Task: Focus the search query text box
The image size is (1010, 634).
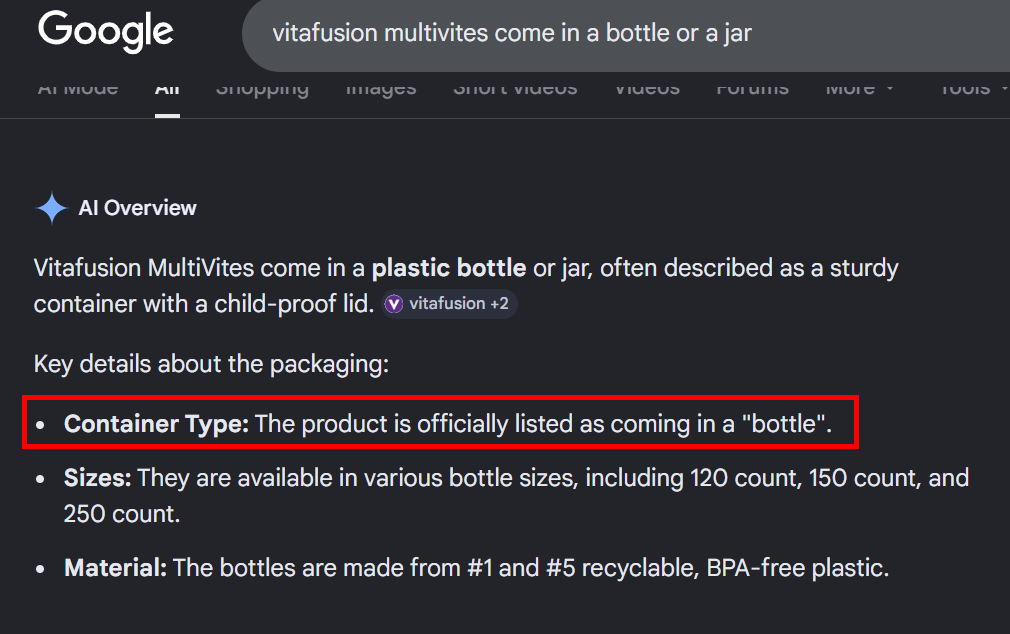Action: click(x=600, y=33)
